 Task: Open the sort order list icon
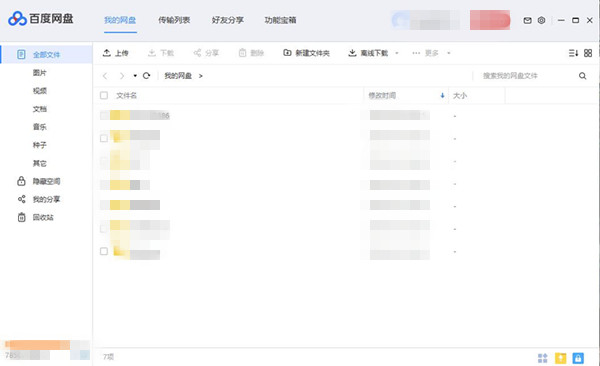(573, 53)
